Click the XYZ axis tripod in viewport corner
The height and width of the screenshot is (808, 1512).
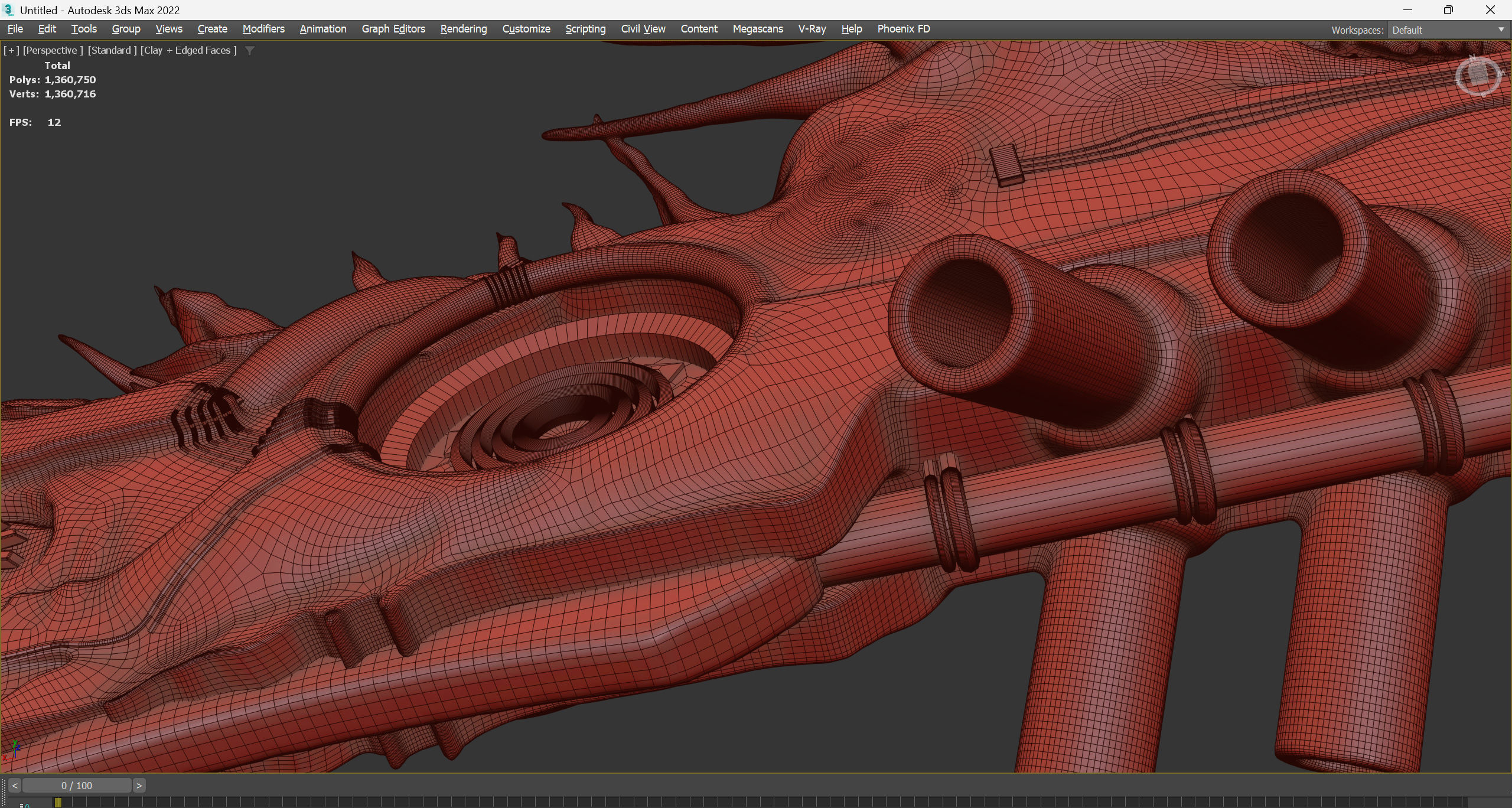tap(12, 750)
